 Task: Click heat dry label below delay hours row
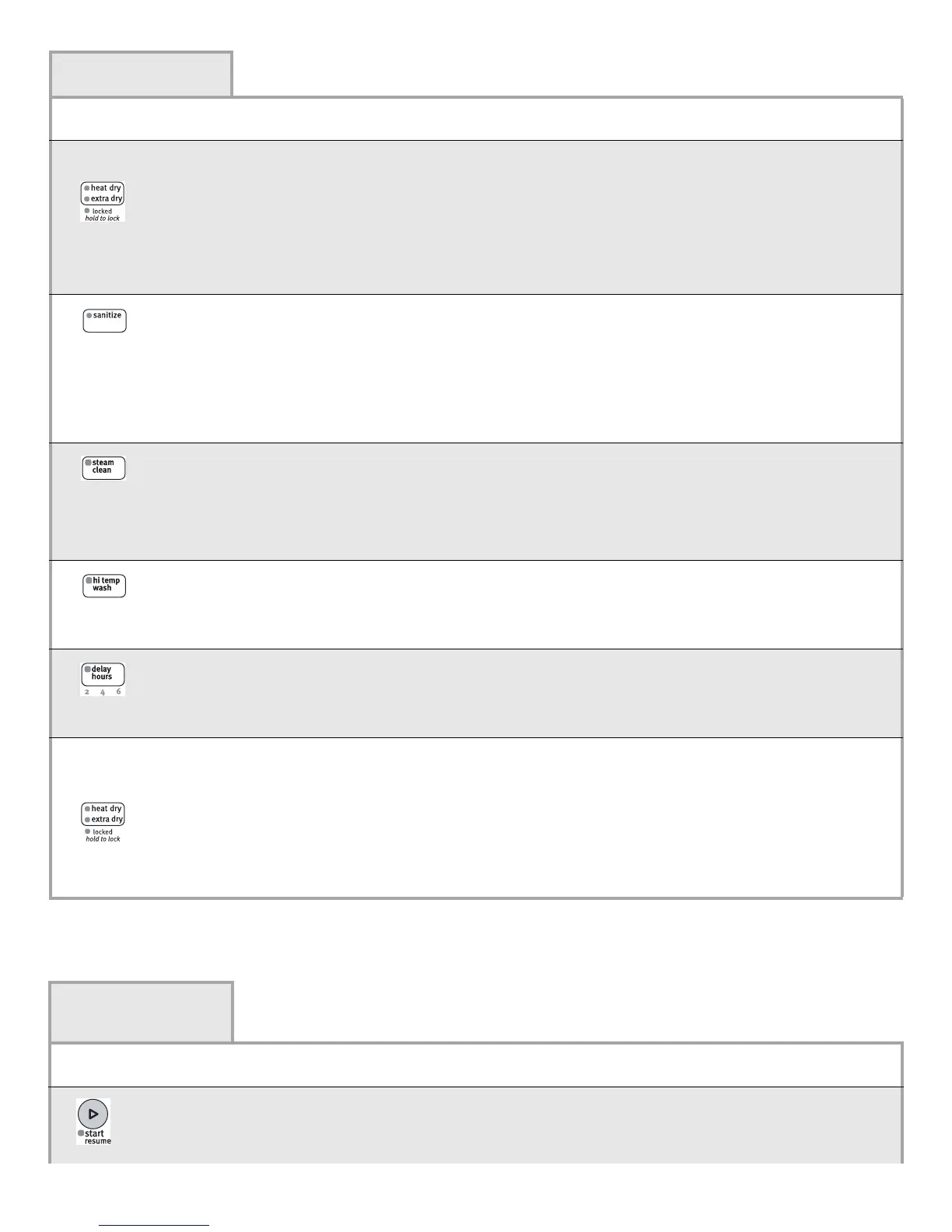click(107, 809)
